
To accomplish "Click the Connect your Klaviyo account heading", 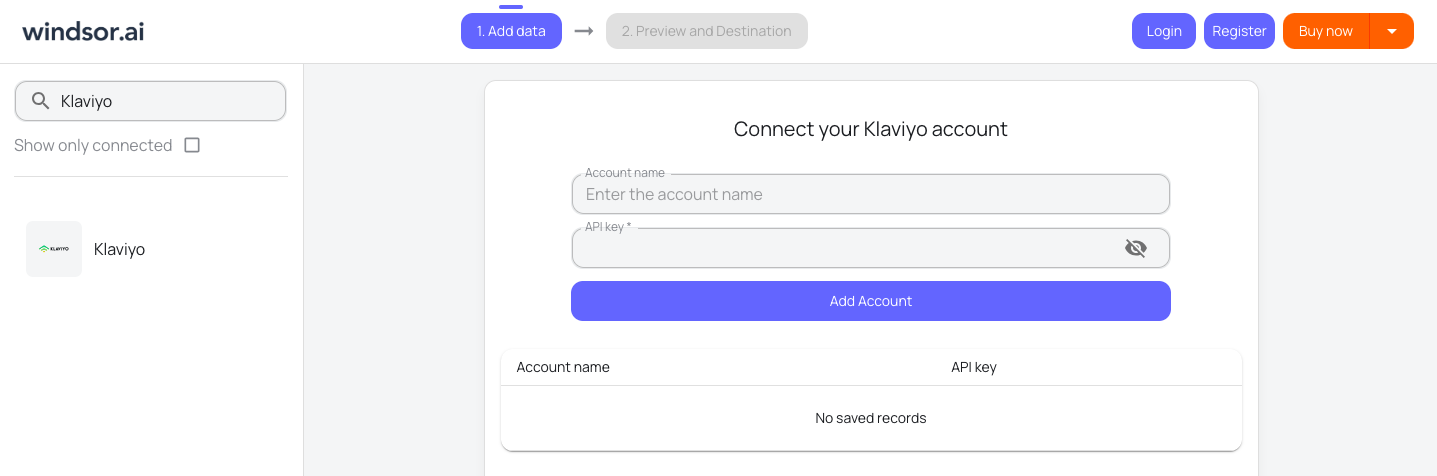I will (x=871, y=129).
